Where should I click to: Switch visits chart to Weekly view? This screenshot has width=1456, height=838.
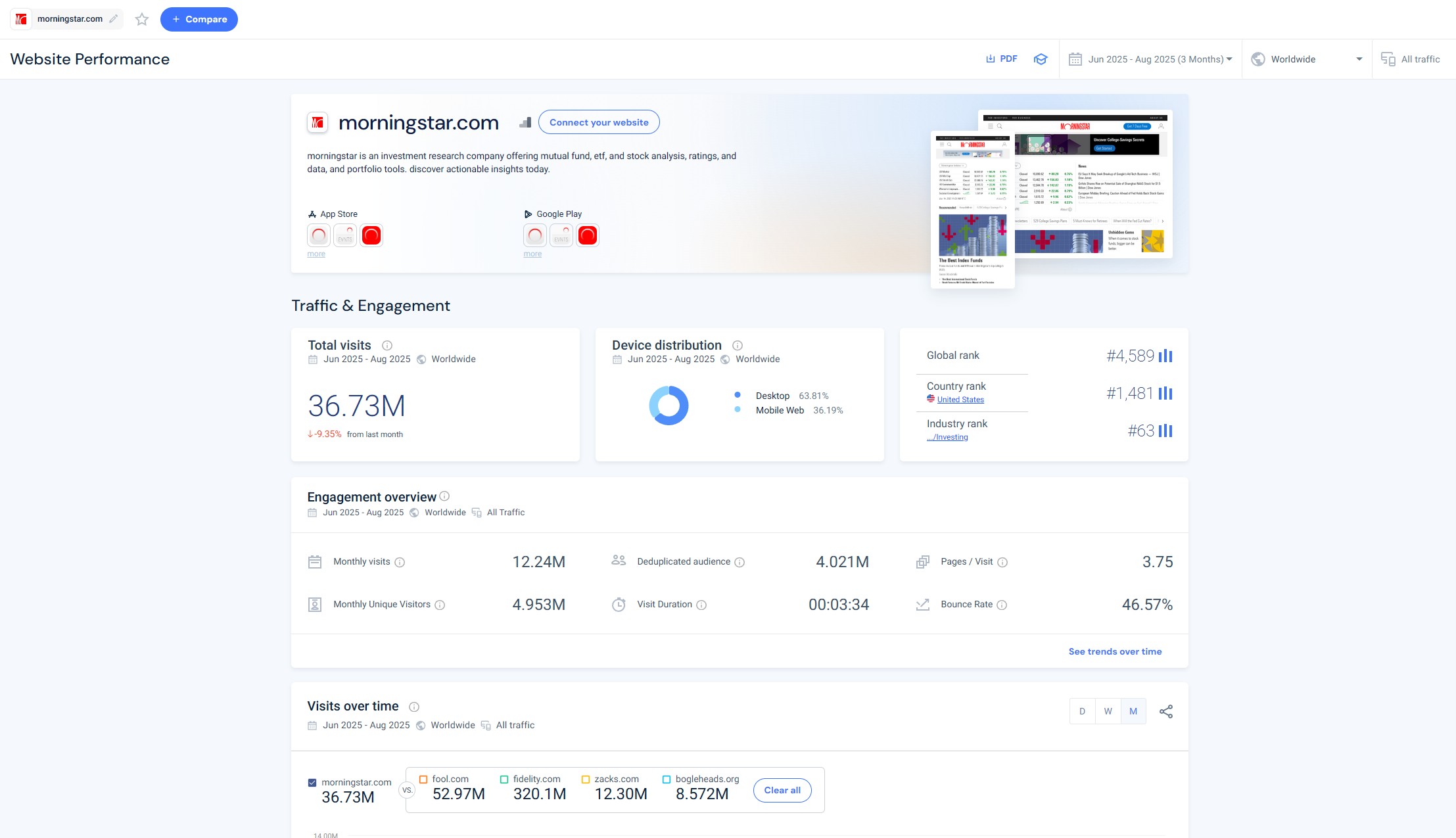click(1108, 710)
